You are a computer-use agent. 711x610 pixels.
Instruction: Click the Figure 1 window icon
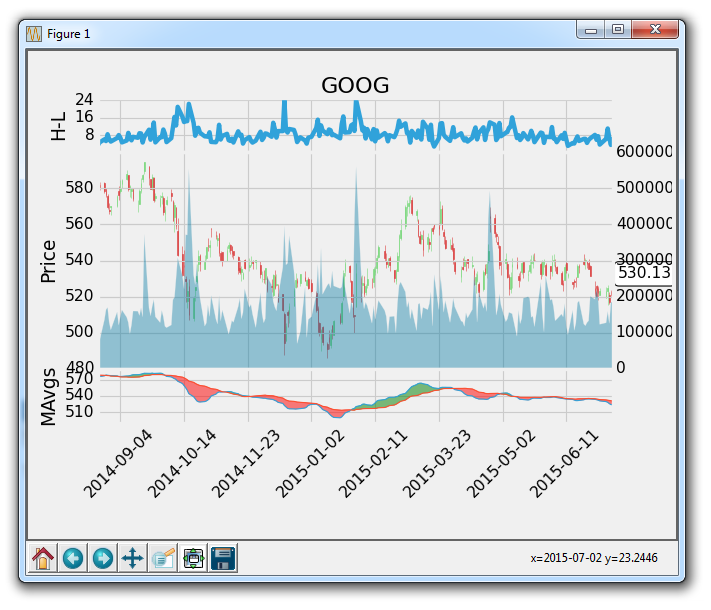33,33
